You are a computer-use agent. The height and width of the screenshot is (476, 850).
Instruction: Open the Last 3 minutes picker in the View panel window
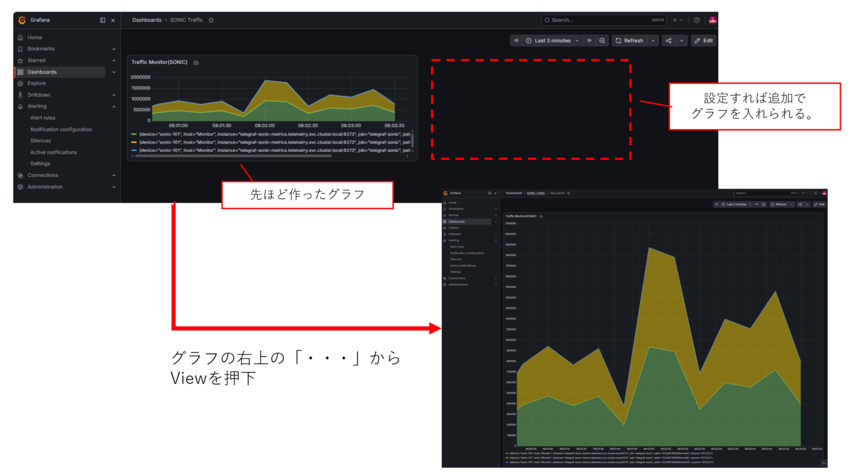(737, 204)
